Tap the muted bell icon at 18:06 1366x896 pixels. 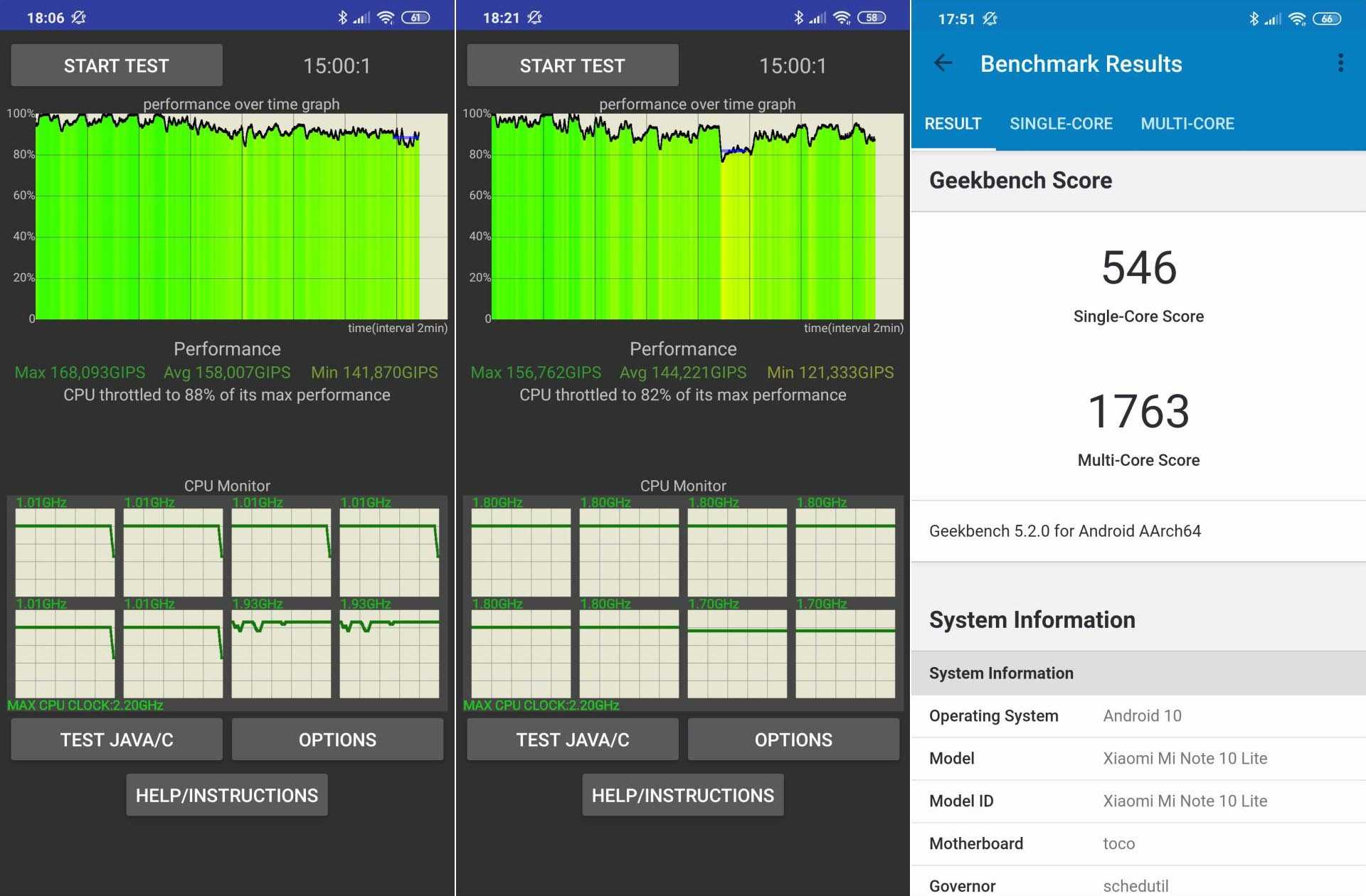[79, 18]
